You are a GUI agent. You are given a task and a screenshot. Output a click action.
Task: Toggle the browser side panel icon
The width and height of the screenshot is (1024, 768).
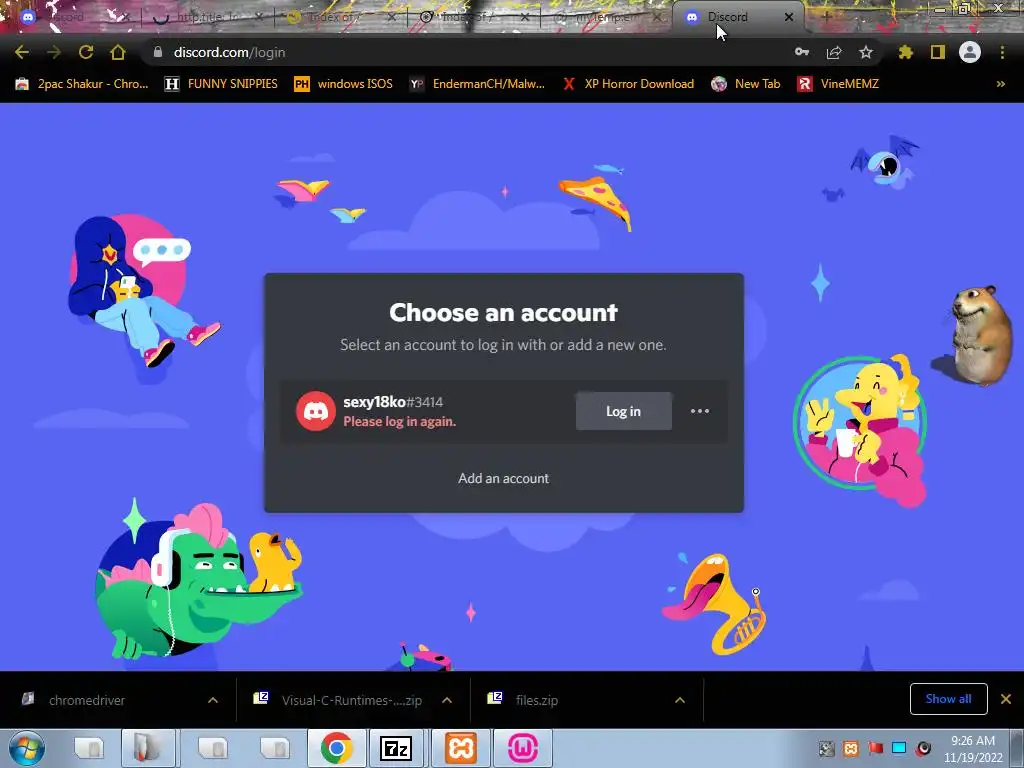tap(938, 52)
